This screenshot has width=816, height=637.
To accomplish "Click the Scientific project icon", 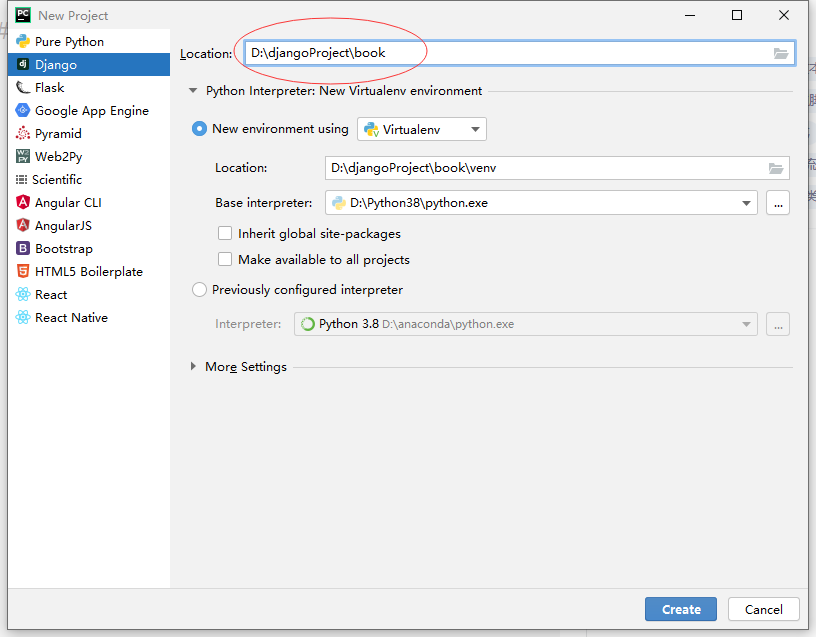I will 21,180.
